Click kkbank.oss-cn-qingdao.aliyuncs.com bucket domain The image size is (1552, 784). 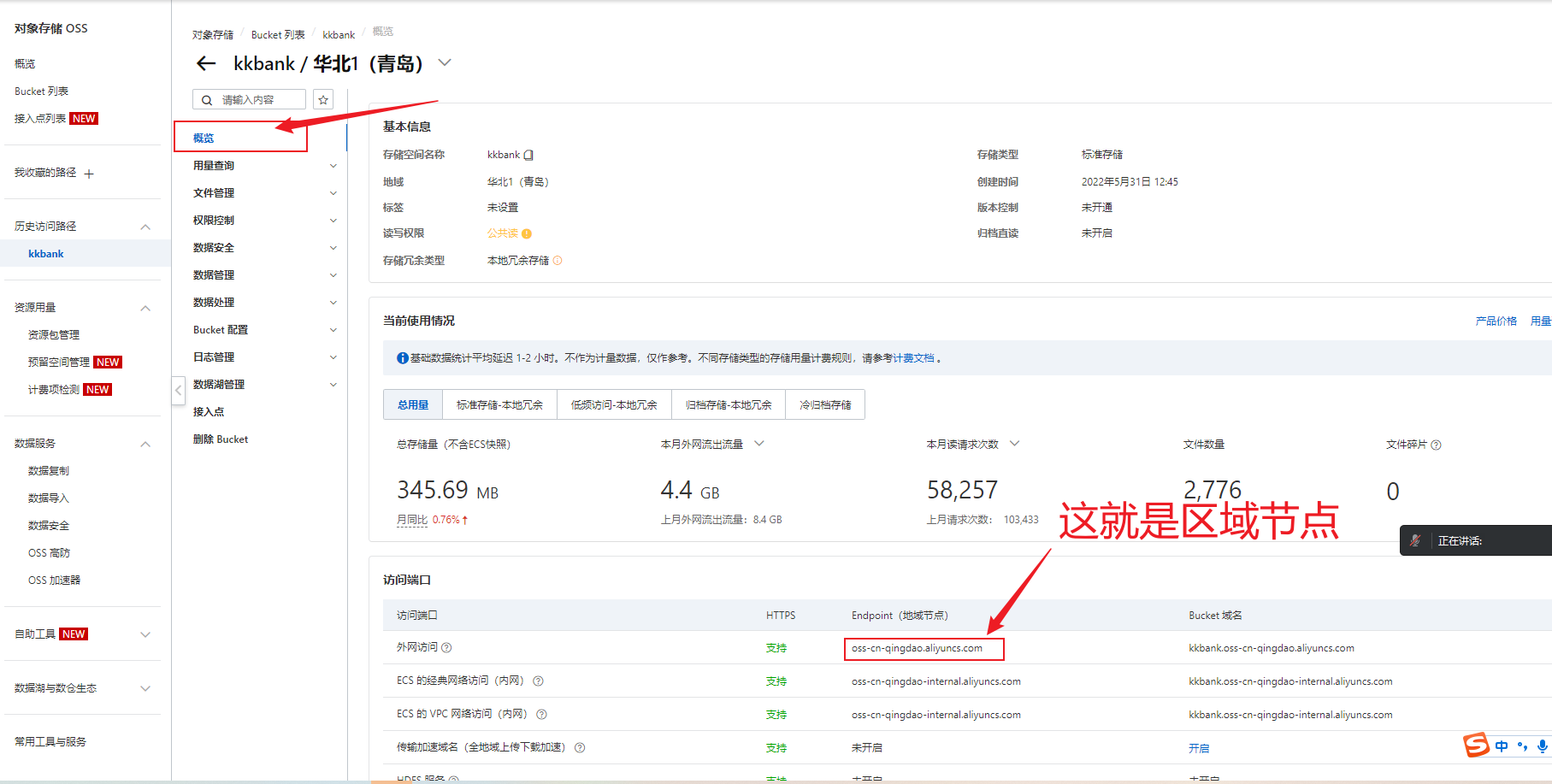pyautogui.click(x=1272, y=648)
